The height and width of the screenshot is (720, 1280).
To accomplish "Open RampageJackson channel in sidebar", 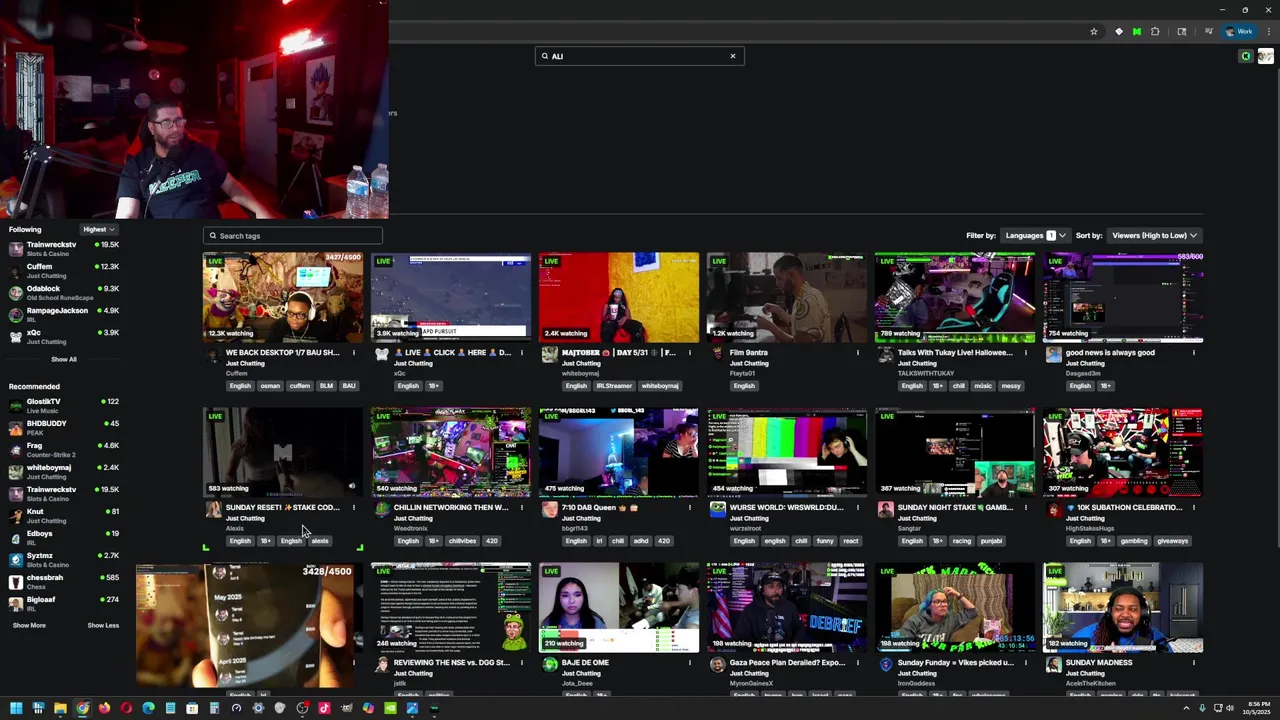I will (x=64, y=314).
